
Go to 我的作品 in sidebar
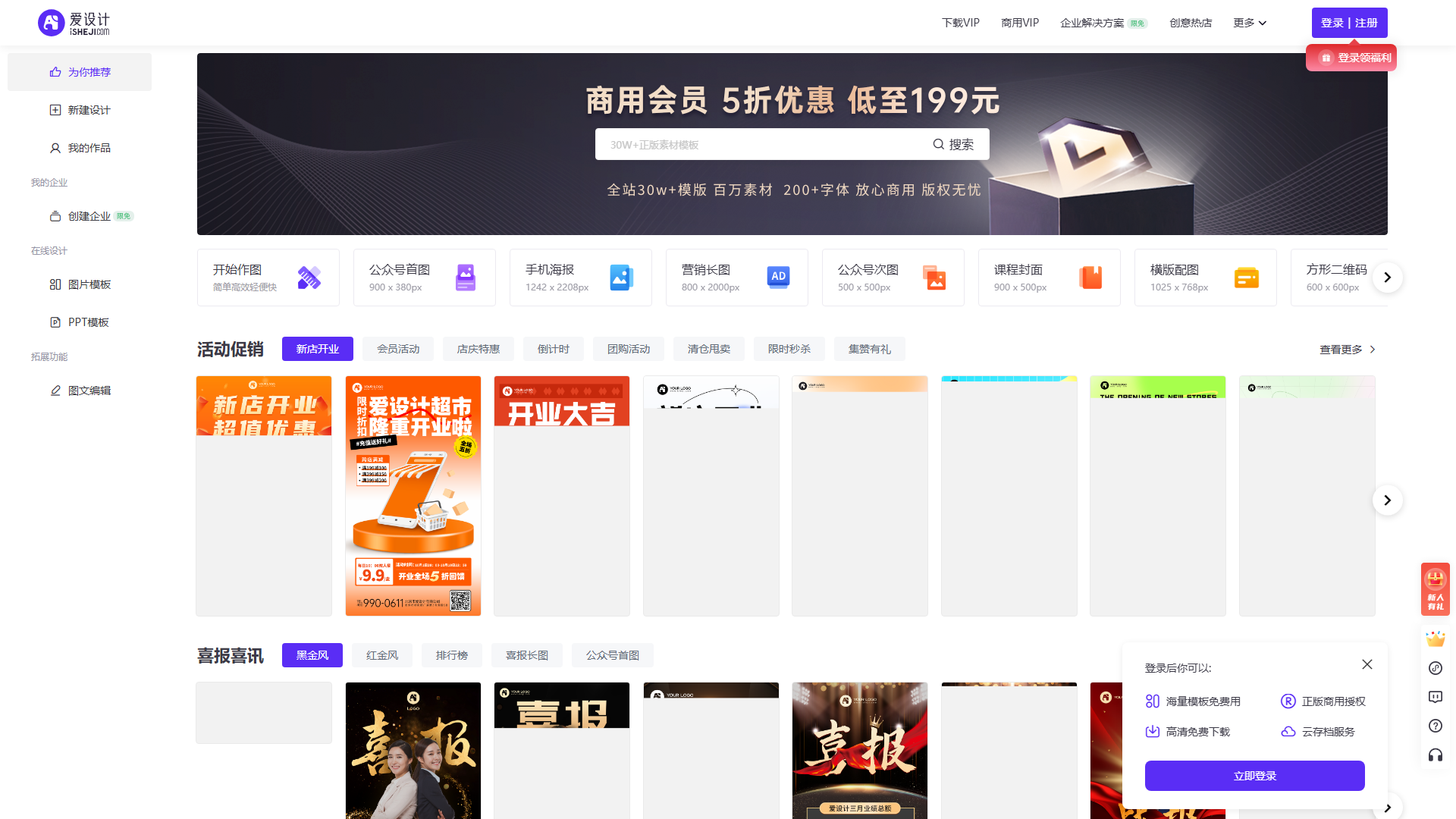click(x=80, y=148)
